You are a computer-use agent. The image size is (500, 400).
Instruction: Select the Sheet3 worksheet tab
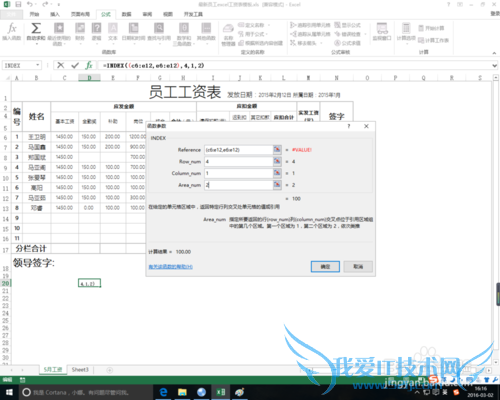click(80, 369)
